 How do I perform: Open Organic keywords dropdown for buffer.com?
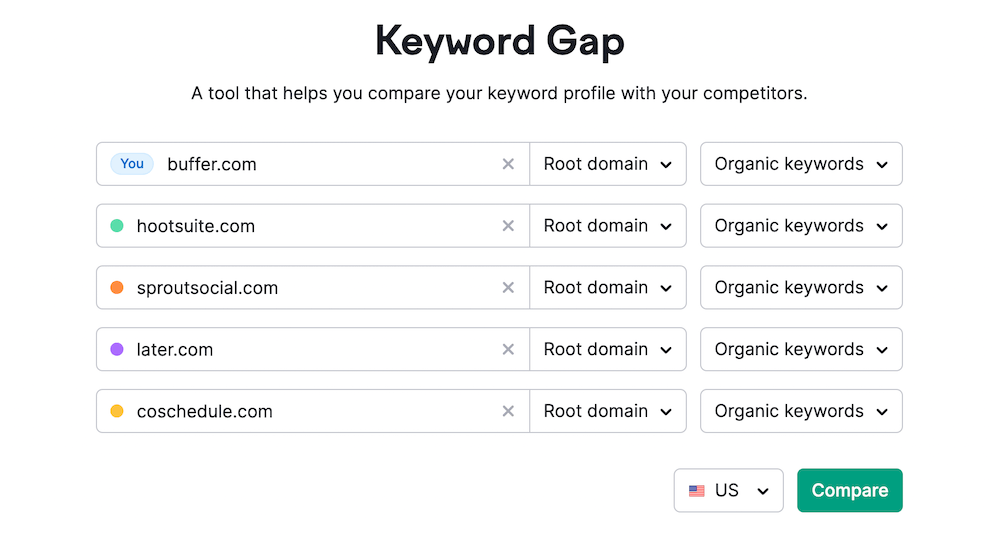(x=801, y=164)
